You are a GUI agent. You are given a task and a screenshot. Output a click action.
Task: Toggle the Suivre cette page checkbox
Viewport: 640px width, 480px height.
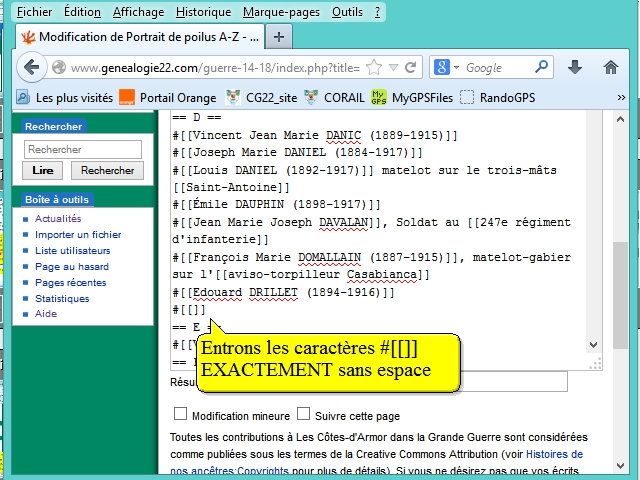pyautogui.click(x=303, y=413)
